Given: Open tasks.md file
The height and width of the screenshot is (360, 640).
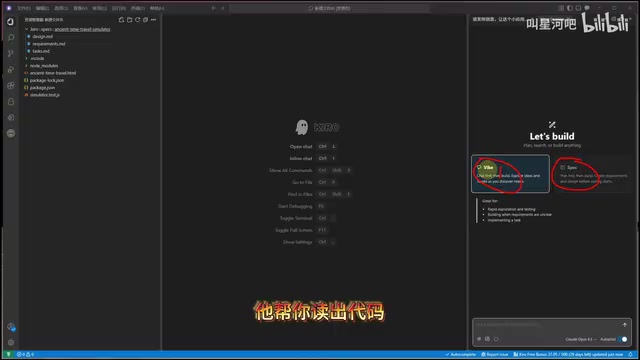Looking at the screenshot, I should click(41, 51).
